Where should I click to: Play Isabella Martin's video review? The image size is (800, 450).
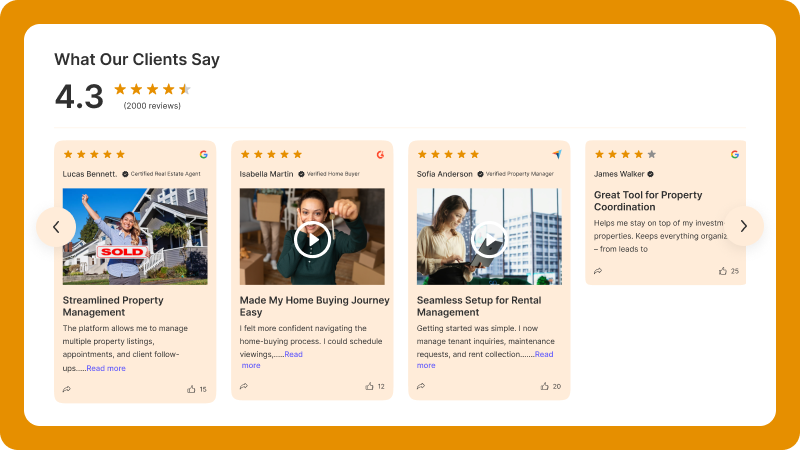(312, 238)
